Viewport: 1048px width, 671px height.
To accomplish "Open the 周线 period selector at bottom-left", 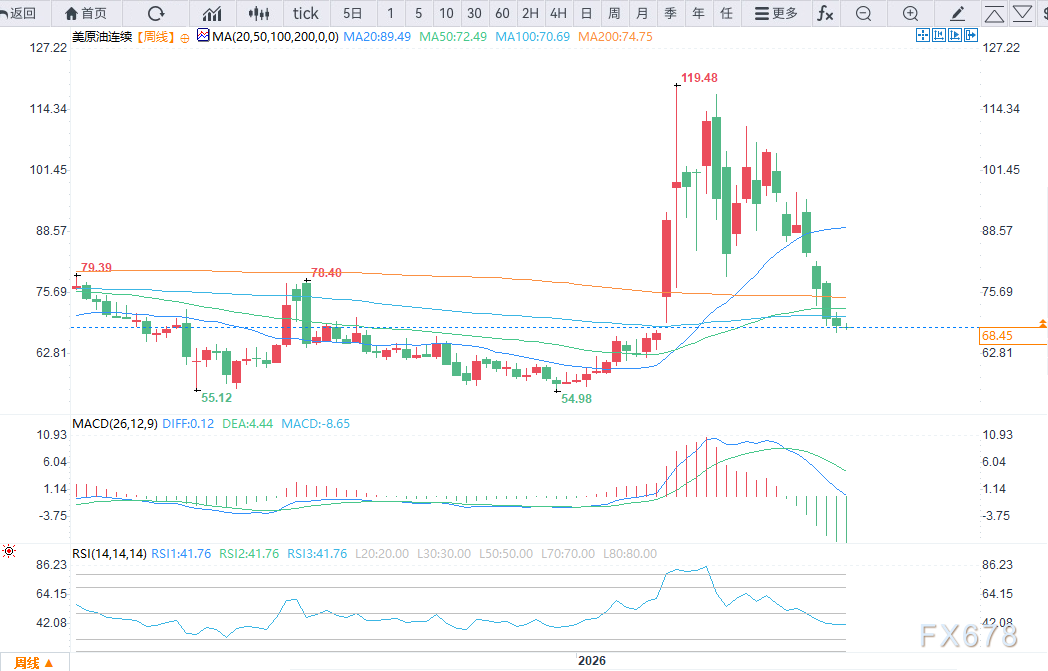I will (33, 663).
